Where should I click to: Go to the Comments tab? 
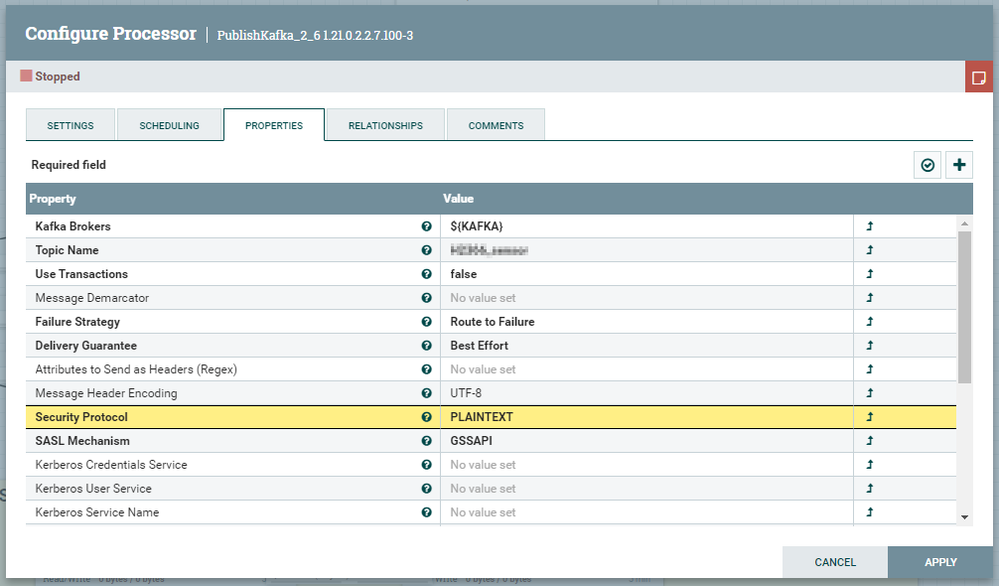pyautogui.click(x=496, y=125)
